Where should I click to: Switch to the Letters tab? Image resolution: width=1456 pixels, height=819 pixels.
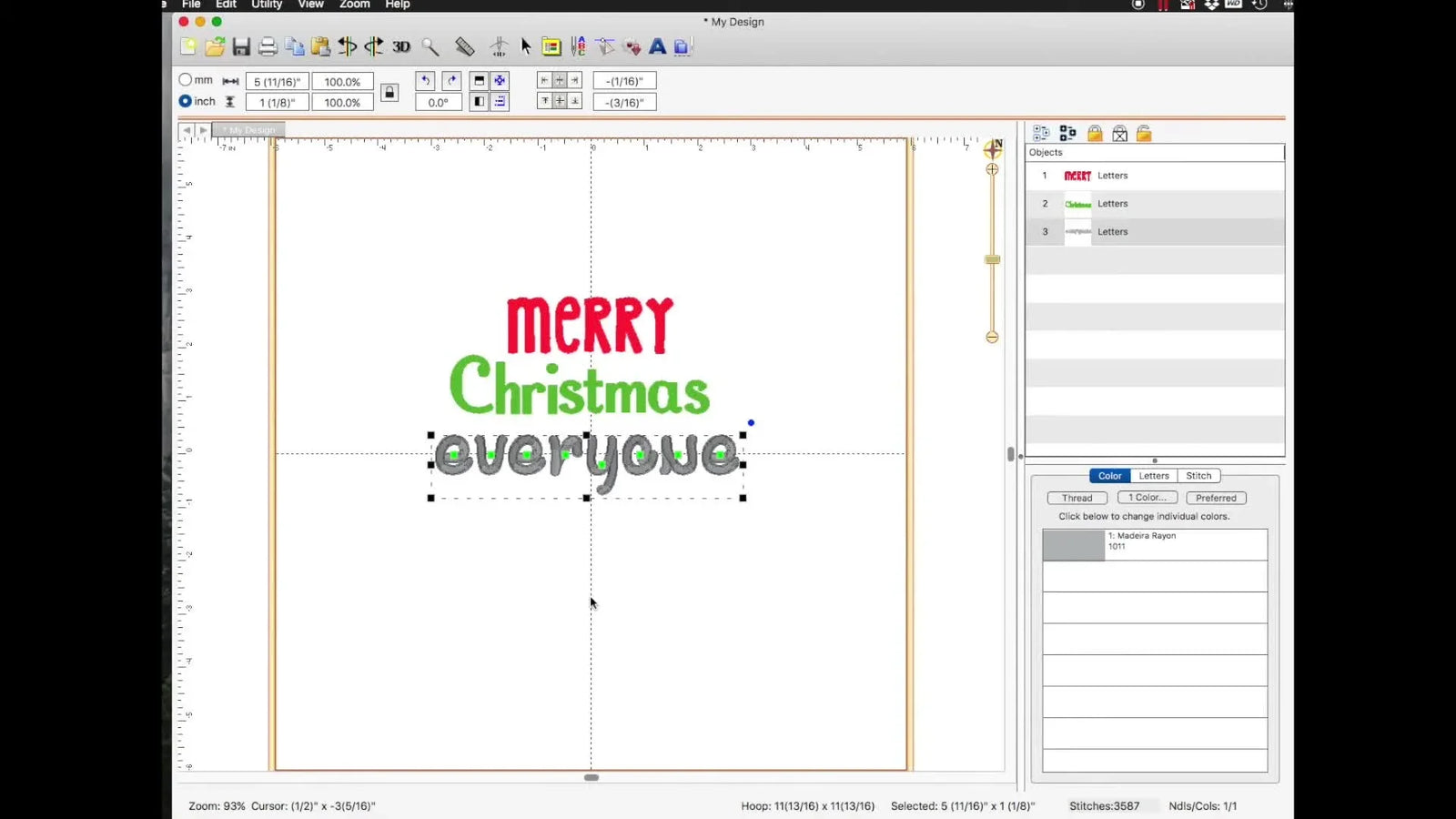pos(1153,476)
